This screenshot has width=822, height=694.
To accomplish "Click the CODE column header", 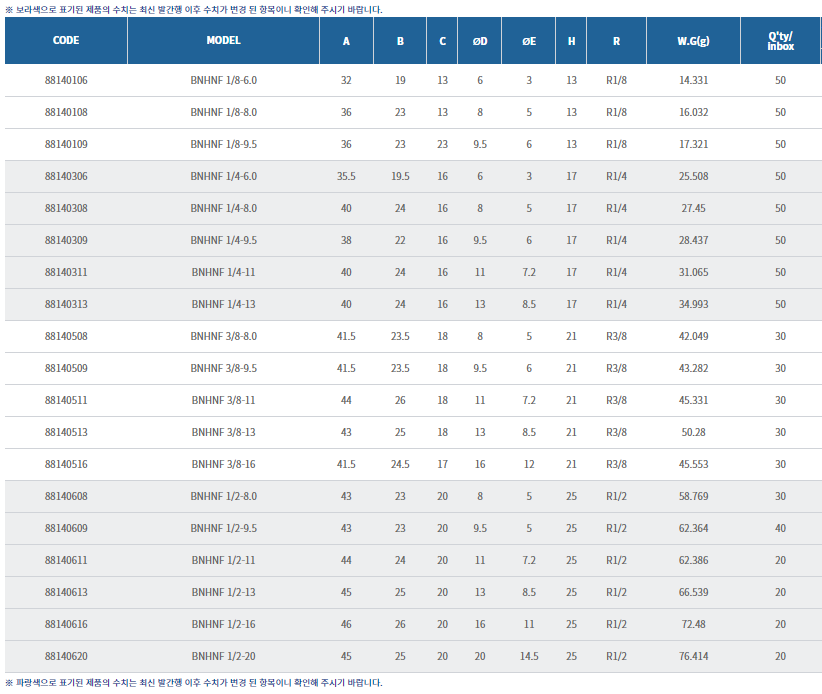I will [66, 42].
